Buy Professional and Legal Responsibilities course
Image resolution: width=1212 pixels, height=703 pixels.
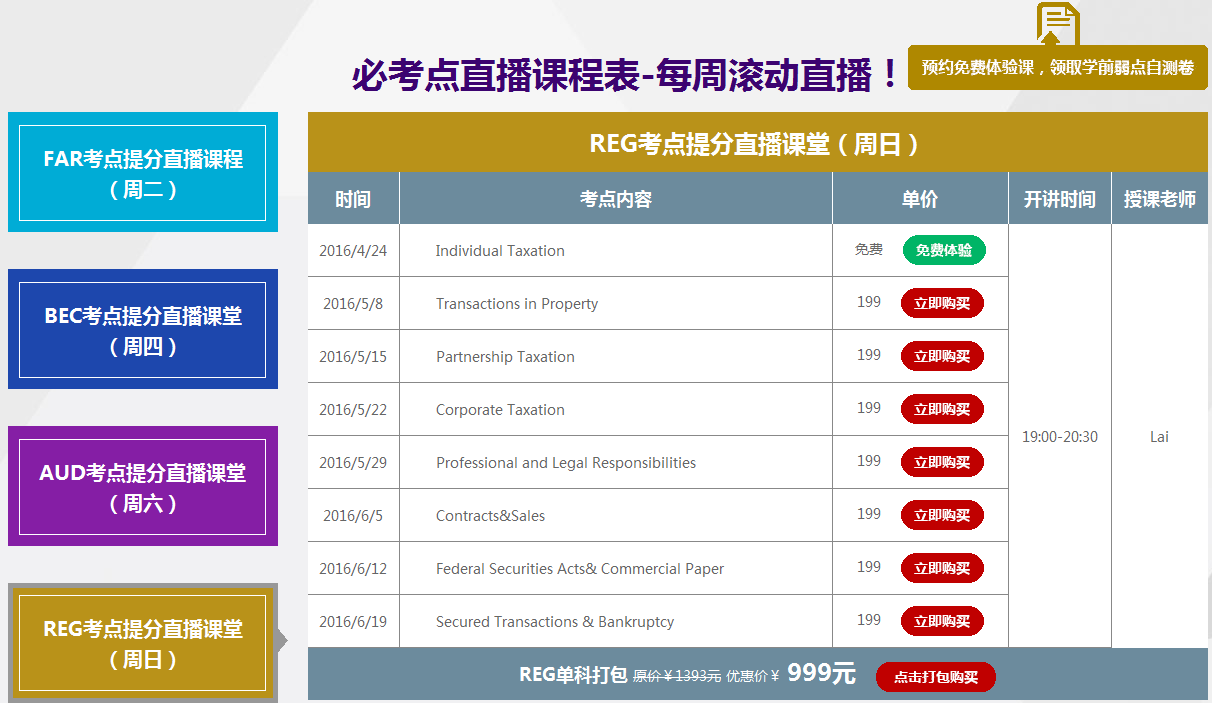coord(942,462)
